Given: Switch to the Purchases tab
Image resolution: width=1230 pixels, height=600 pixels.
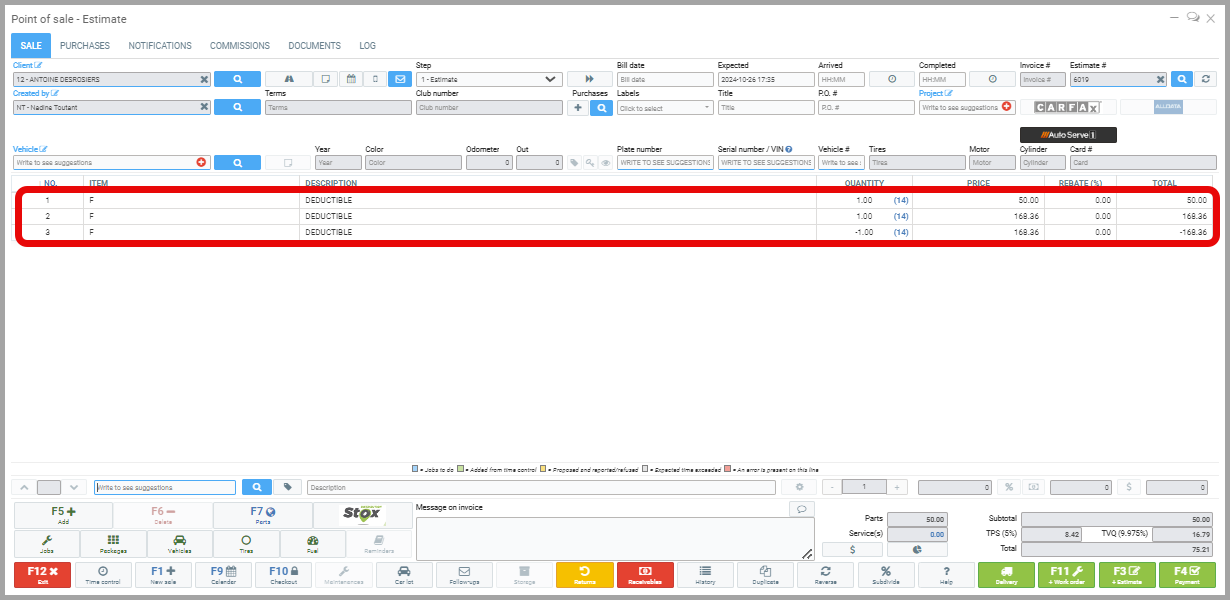Looking at the screenshot, I should coord(85,46).
